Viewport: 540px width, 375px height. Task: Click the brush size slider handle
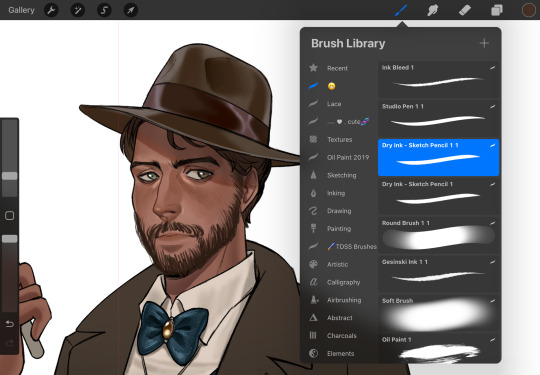10,176
